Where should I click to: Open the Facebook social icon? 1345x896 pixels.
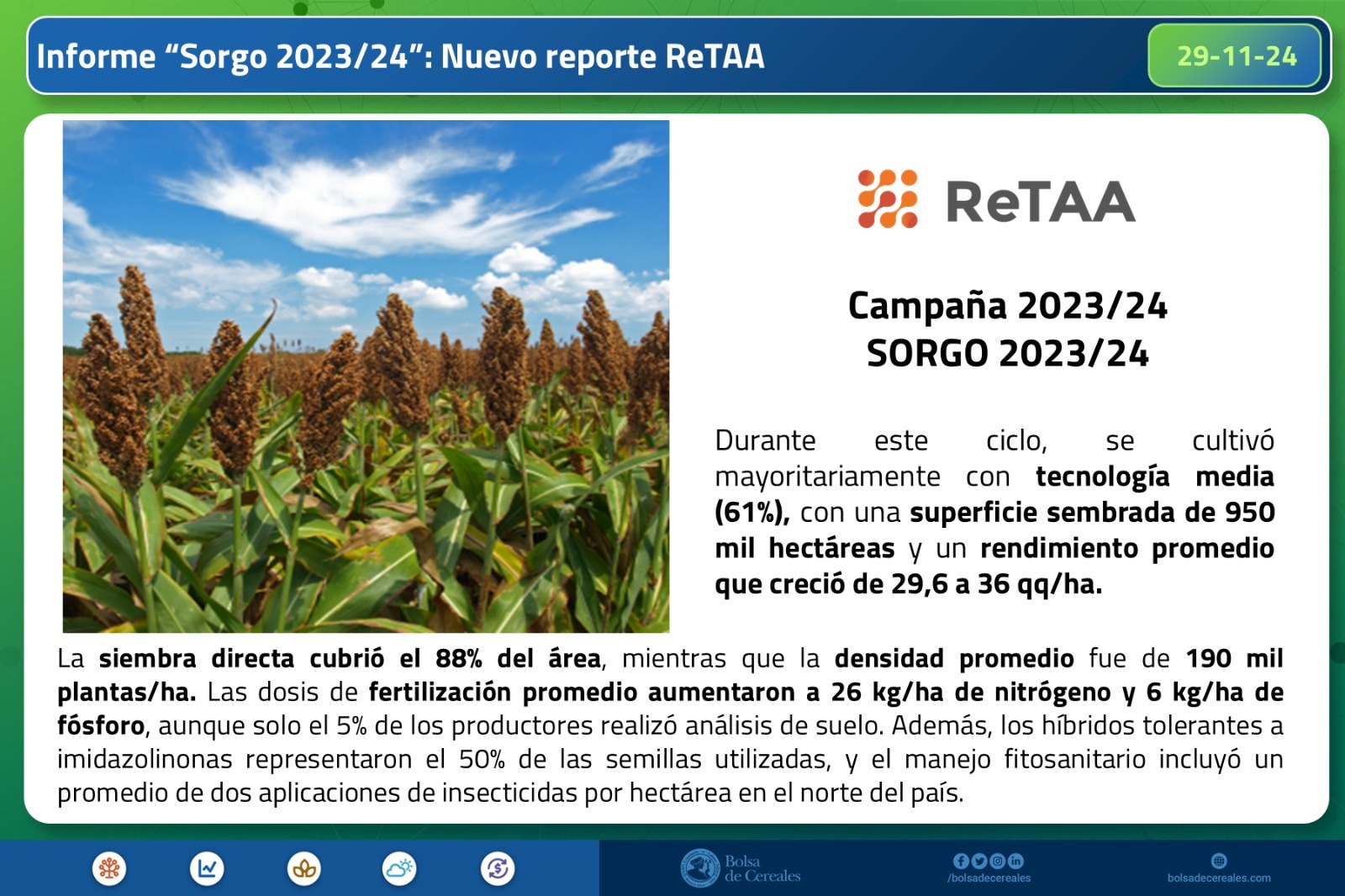pyautogui.click(x=960, y=861)
